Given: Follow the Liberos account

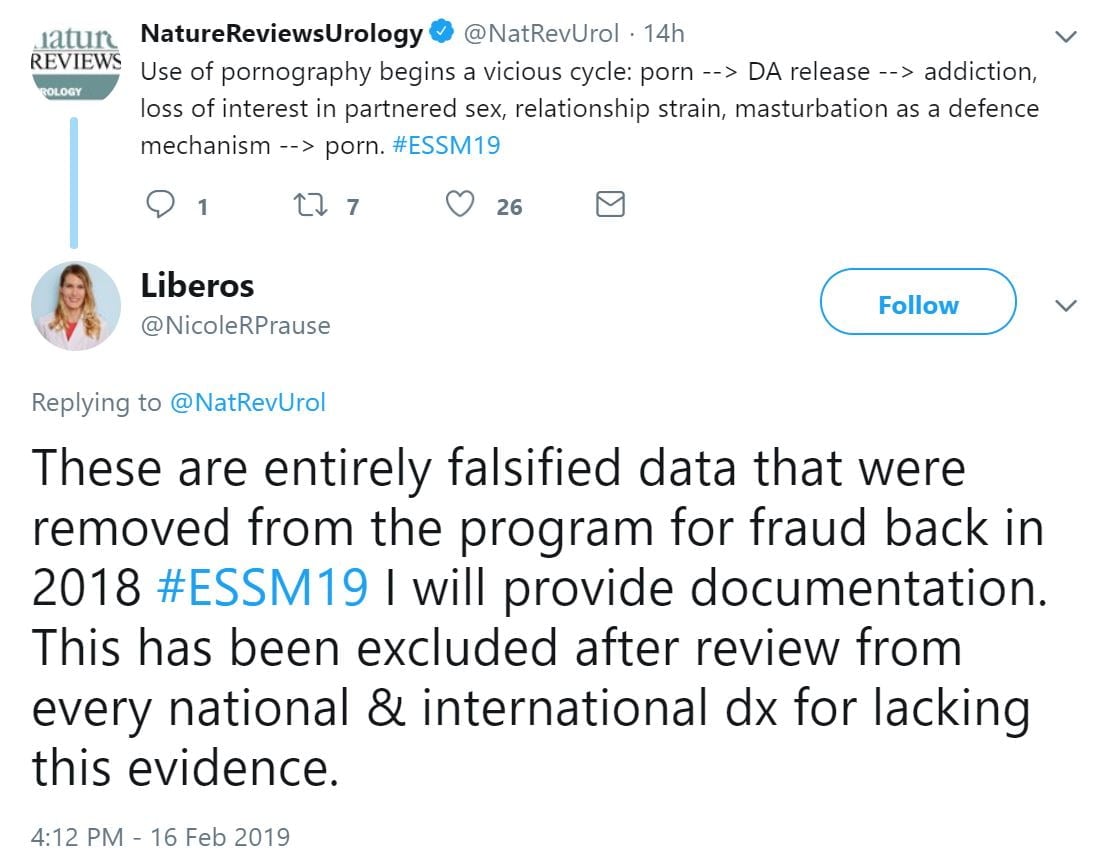Looking at the screenshot, I should [917, 305].
